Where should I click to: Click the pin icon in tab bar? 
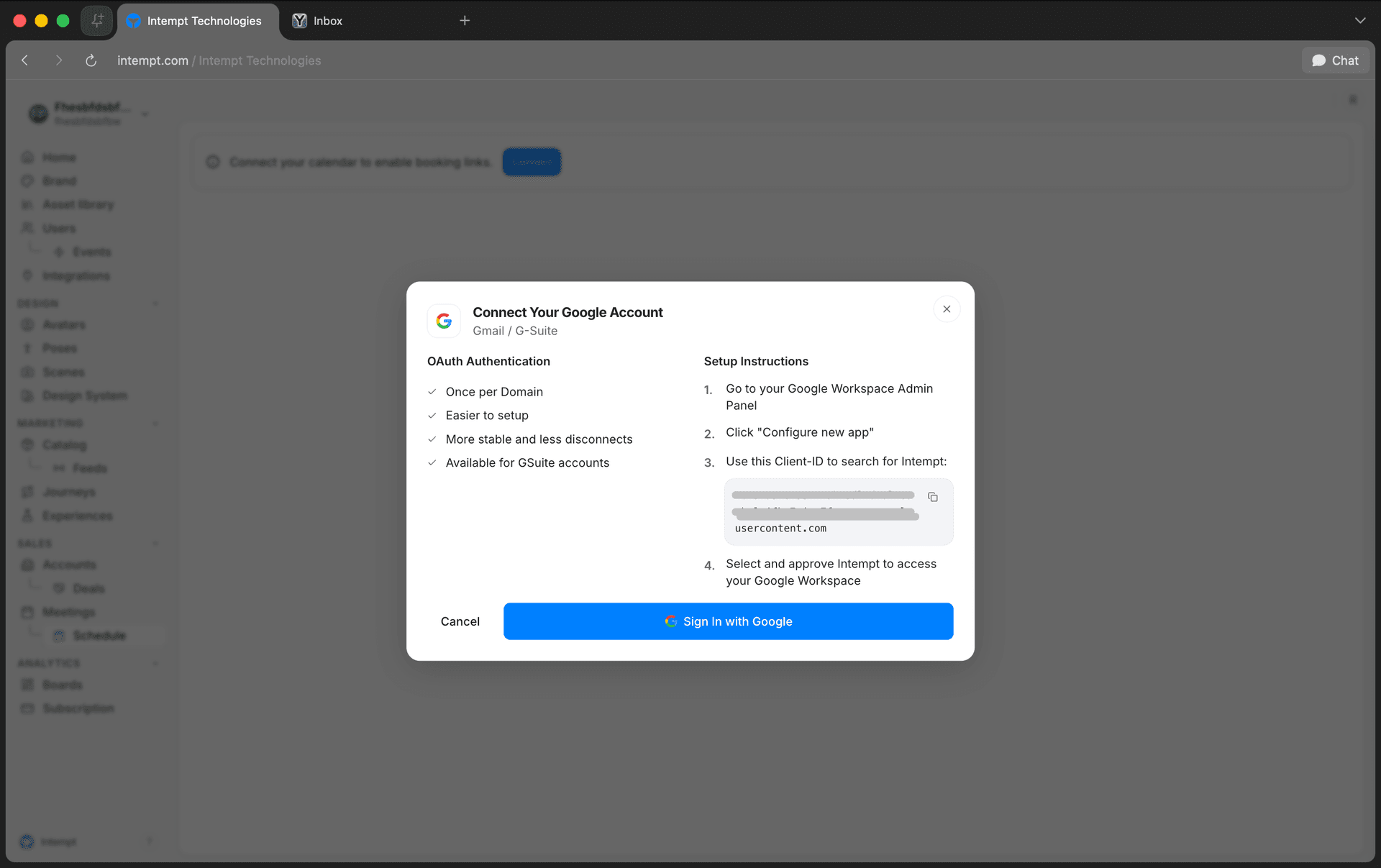pos(97,21)
